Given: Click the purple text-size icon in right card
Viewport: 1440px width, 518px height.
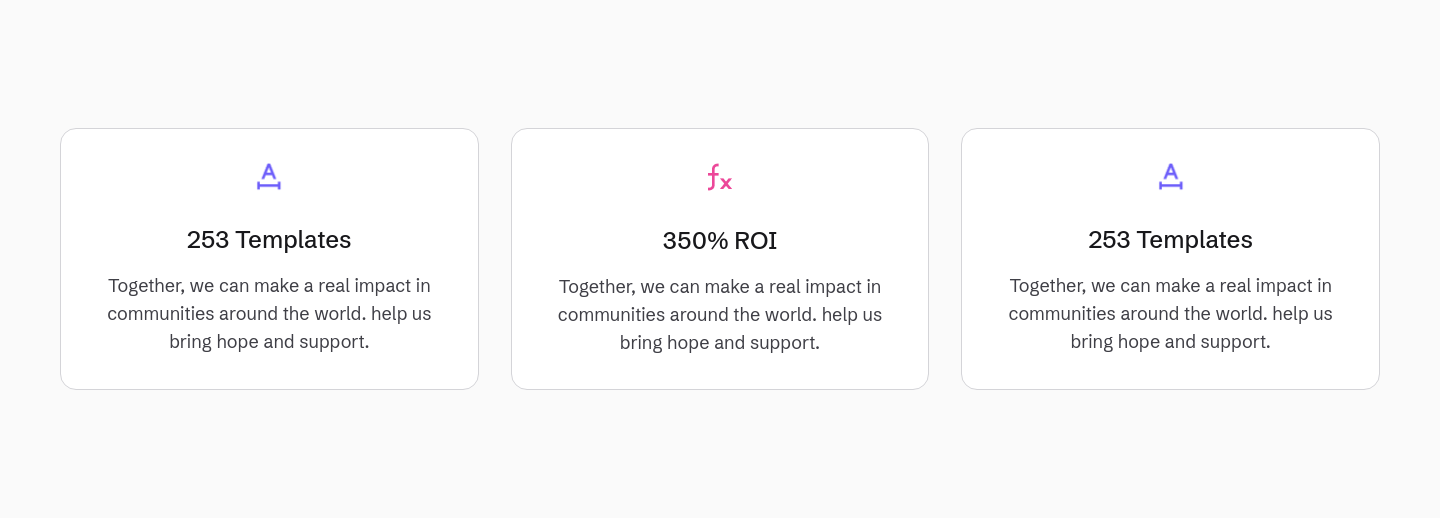Looking at the screenshot, I should [x=1170, y=177].
